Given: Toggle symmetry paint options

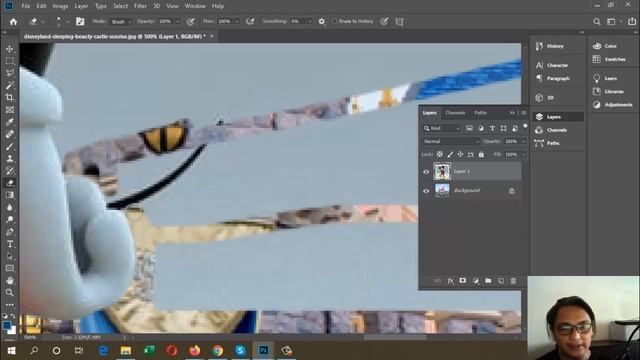Looking at the screenshot, I should 400,22.
